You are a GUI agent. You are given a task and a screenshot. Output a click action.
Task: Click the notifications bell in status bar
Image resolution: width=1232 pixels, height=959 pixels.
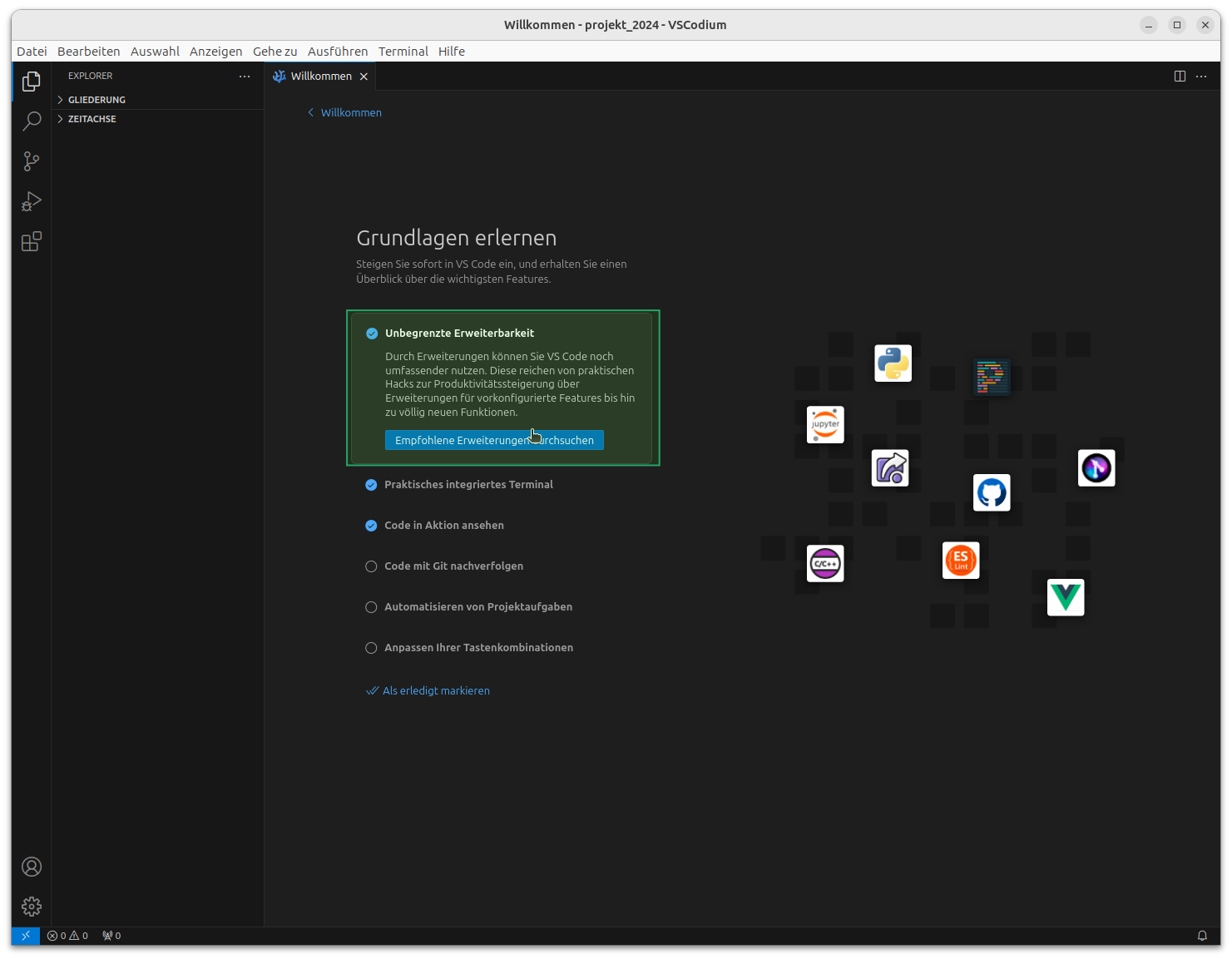click(1202, 936)
